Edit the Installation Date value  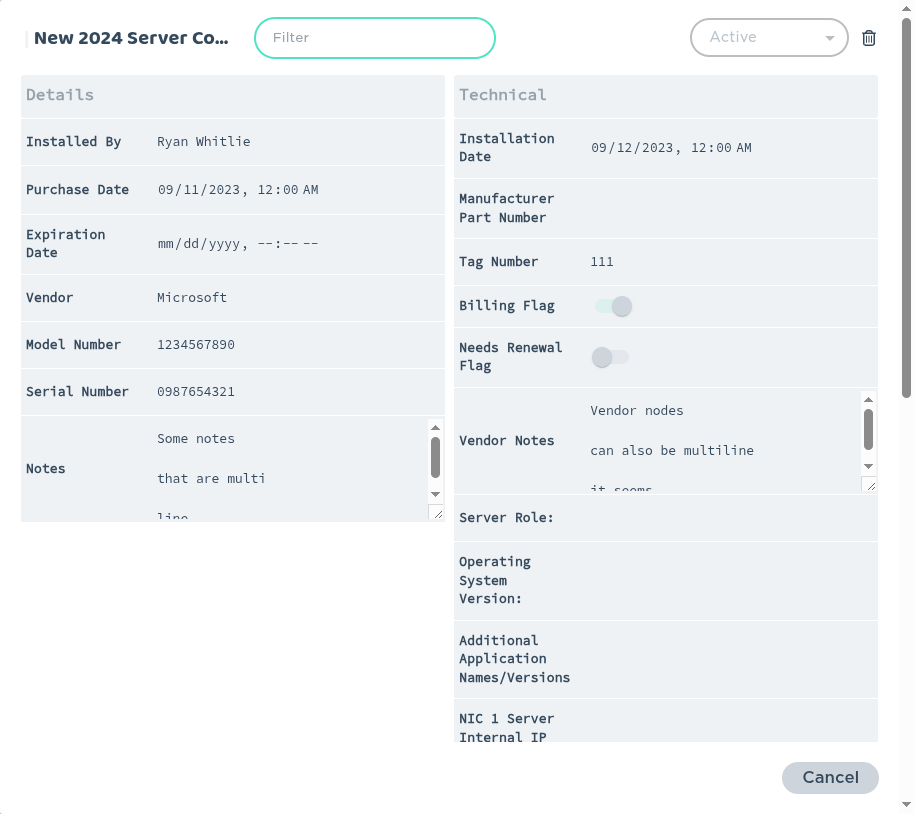click(x=731, y=148)
